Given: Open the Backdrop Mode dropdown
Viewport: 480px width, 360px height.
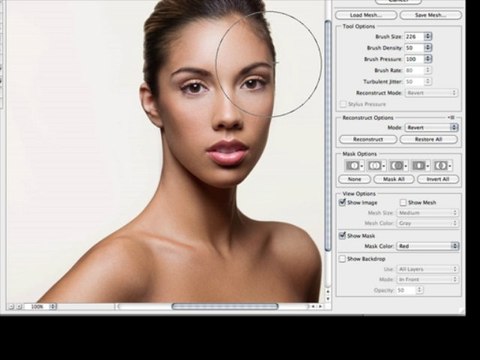Looking at the screenshot, I should click(x=427, y=279).
